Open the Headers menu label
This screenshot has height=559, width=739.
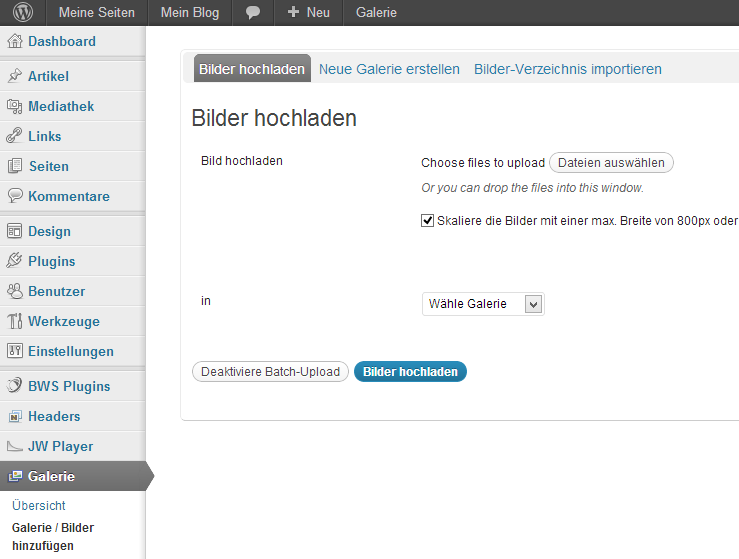click(54, 417)
